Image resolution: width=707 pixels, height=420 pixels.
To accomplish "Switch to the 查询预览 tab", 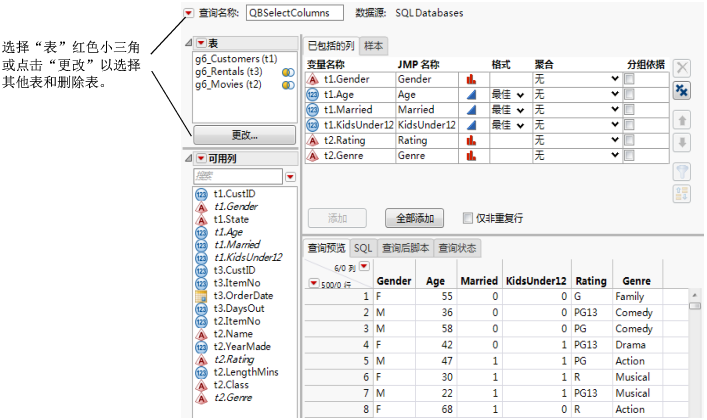I will (x=326, y=248).
